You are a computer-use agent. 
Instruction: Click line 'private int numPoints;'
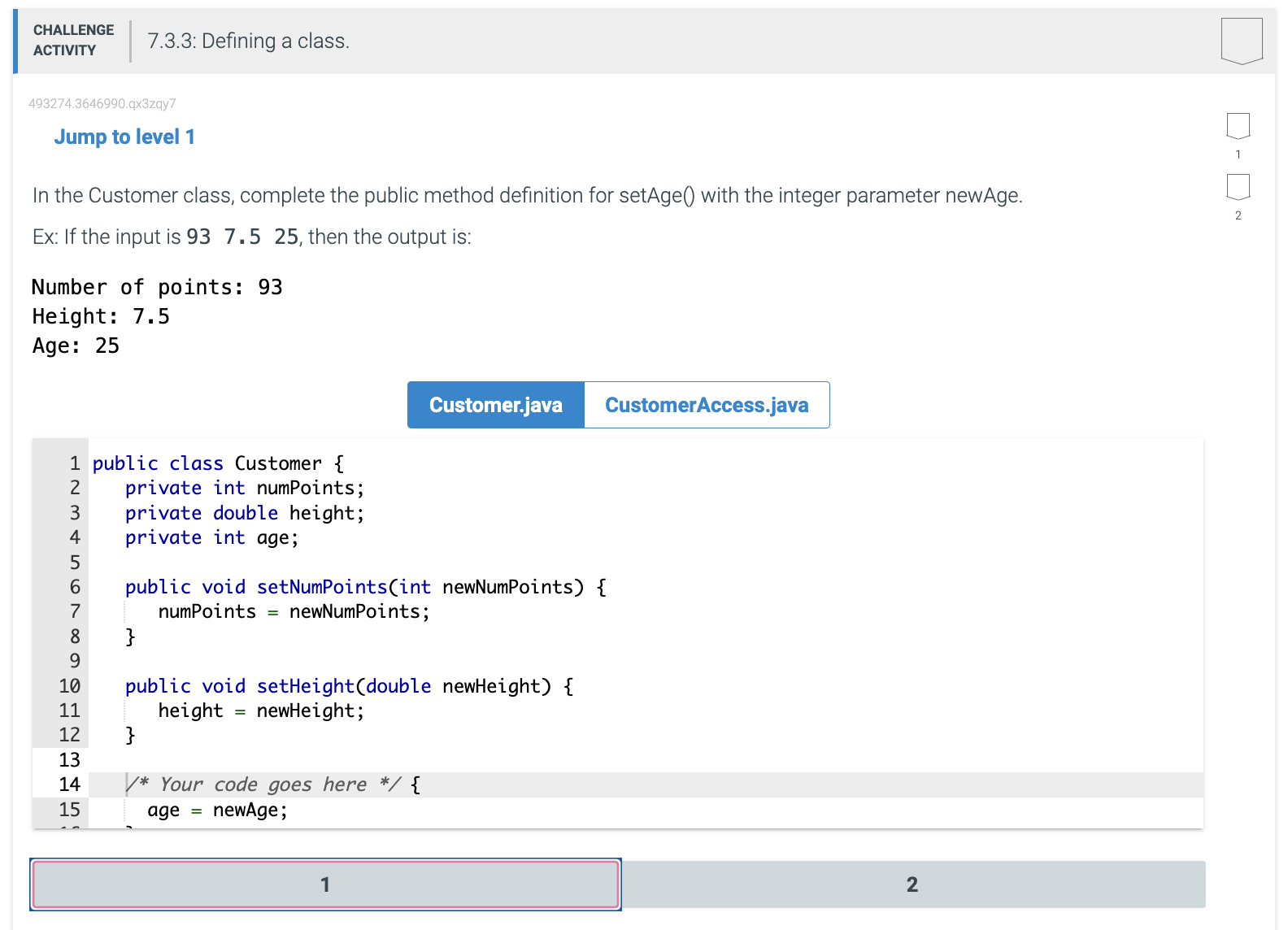coord(245,488)
